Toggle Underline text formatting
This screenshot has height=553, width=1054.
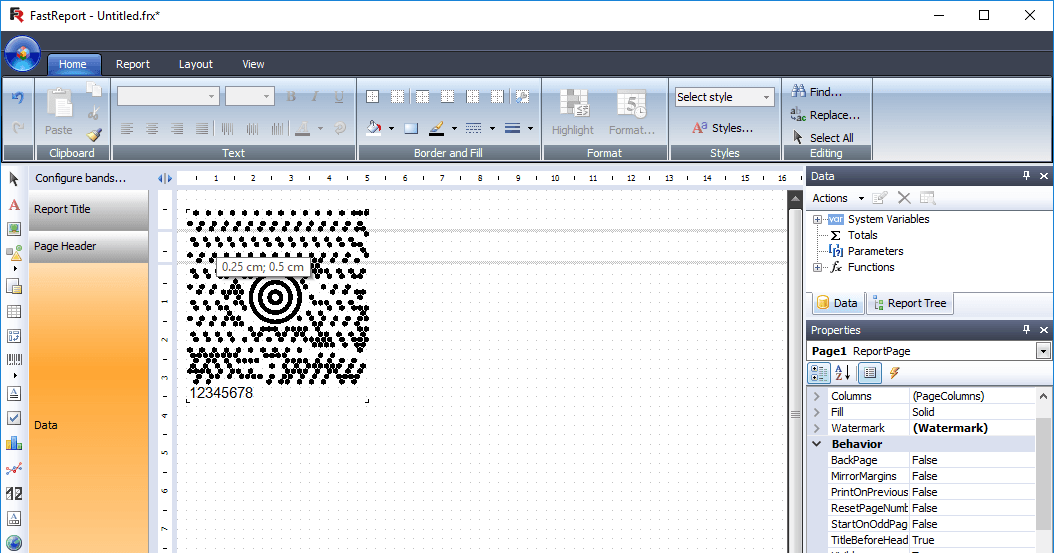click(339, 97)
